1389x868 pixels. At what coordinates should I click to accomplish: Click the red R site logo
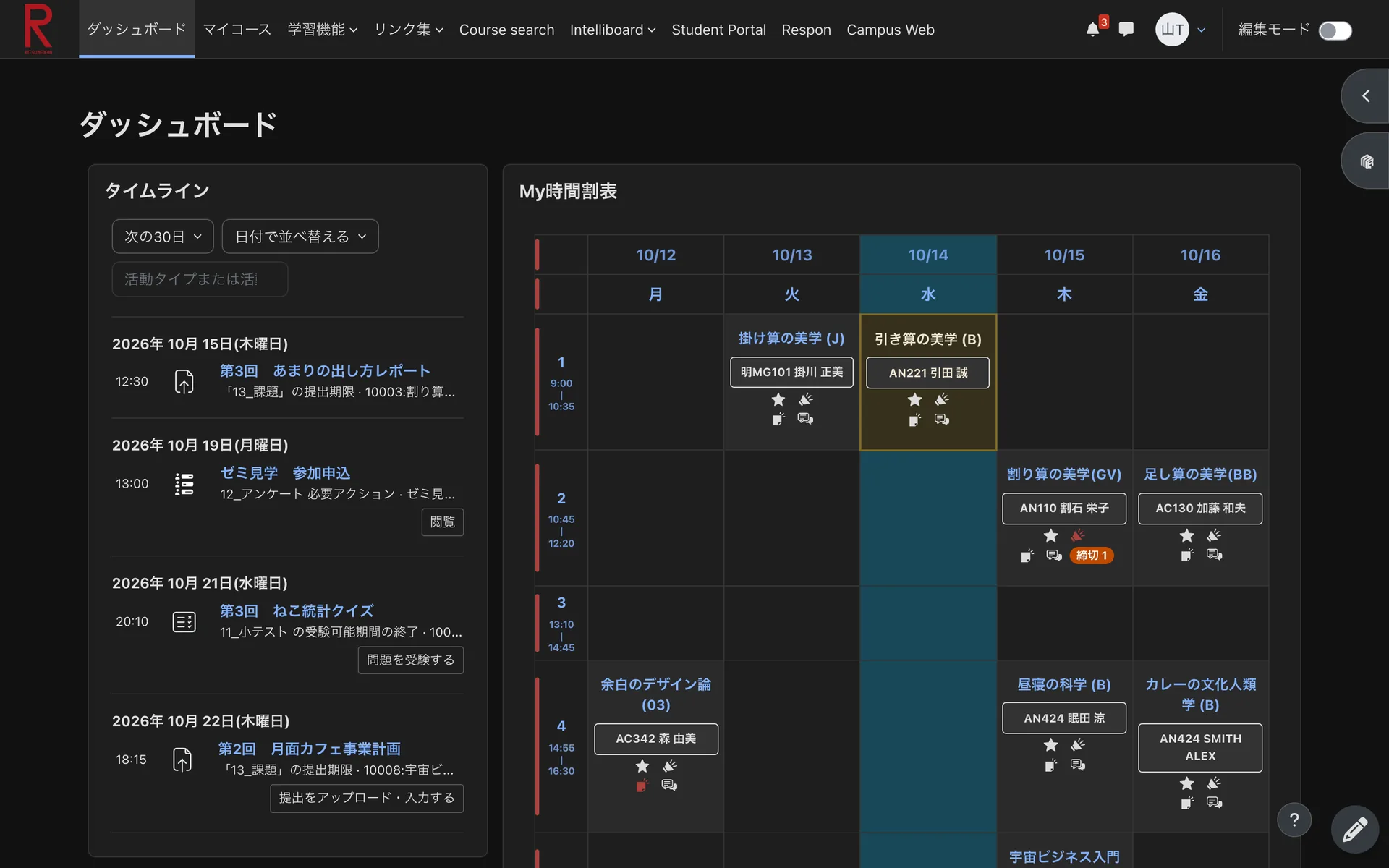coord(38,29)
